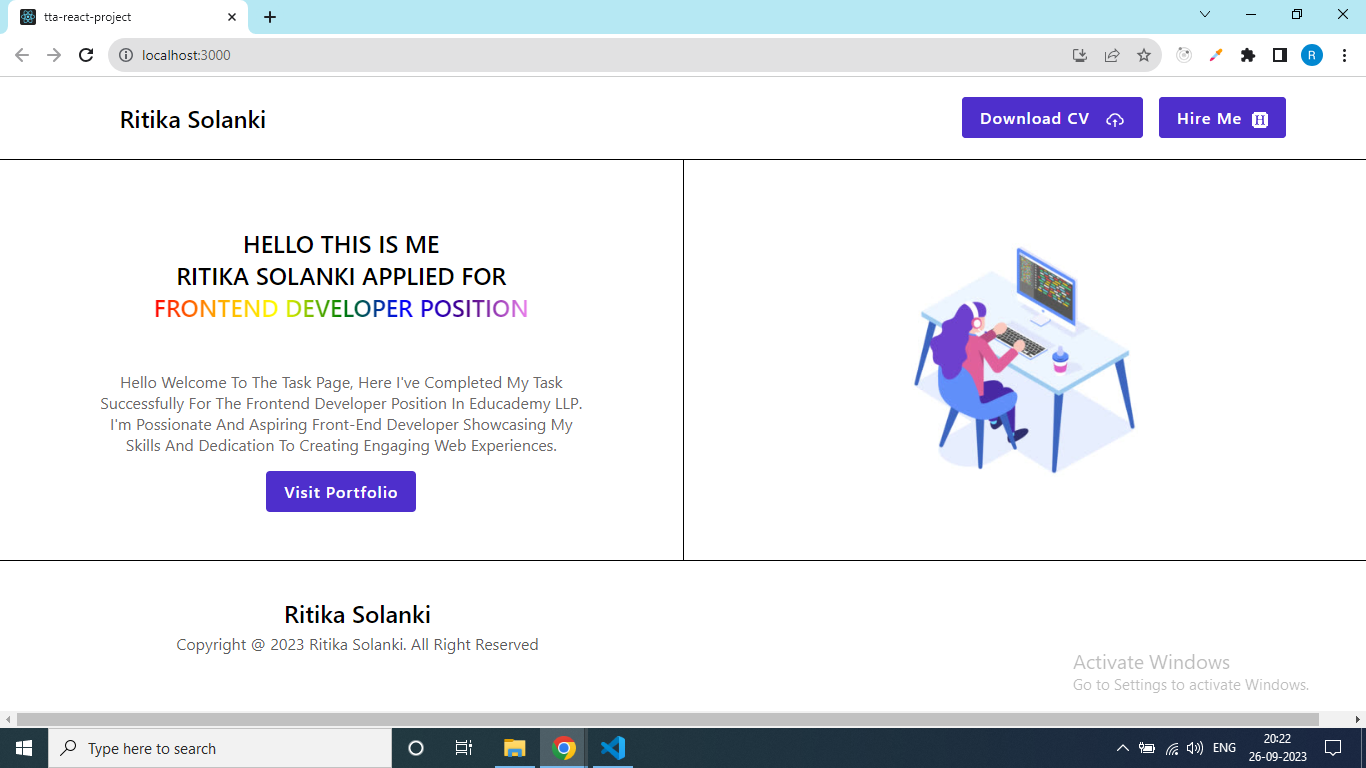Open Task View on the taskbar
This screenshot has height=768, width=1366.
pyautogui.click(x=463, y=748)
